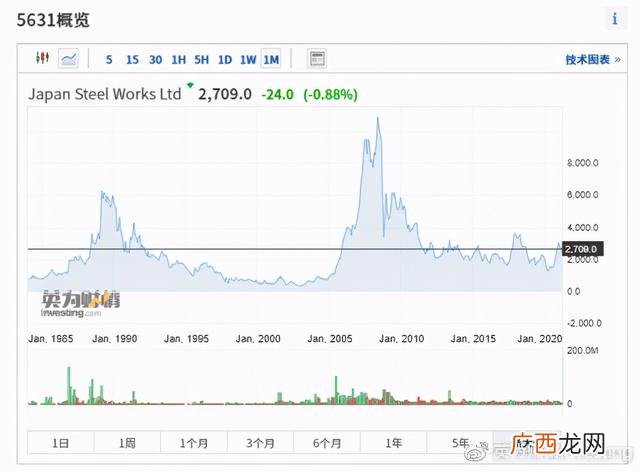640x472 pixels.
Task: Open the 技术图表 technical chart link
Action: 593,60
